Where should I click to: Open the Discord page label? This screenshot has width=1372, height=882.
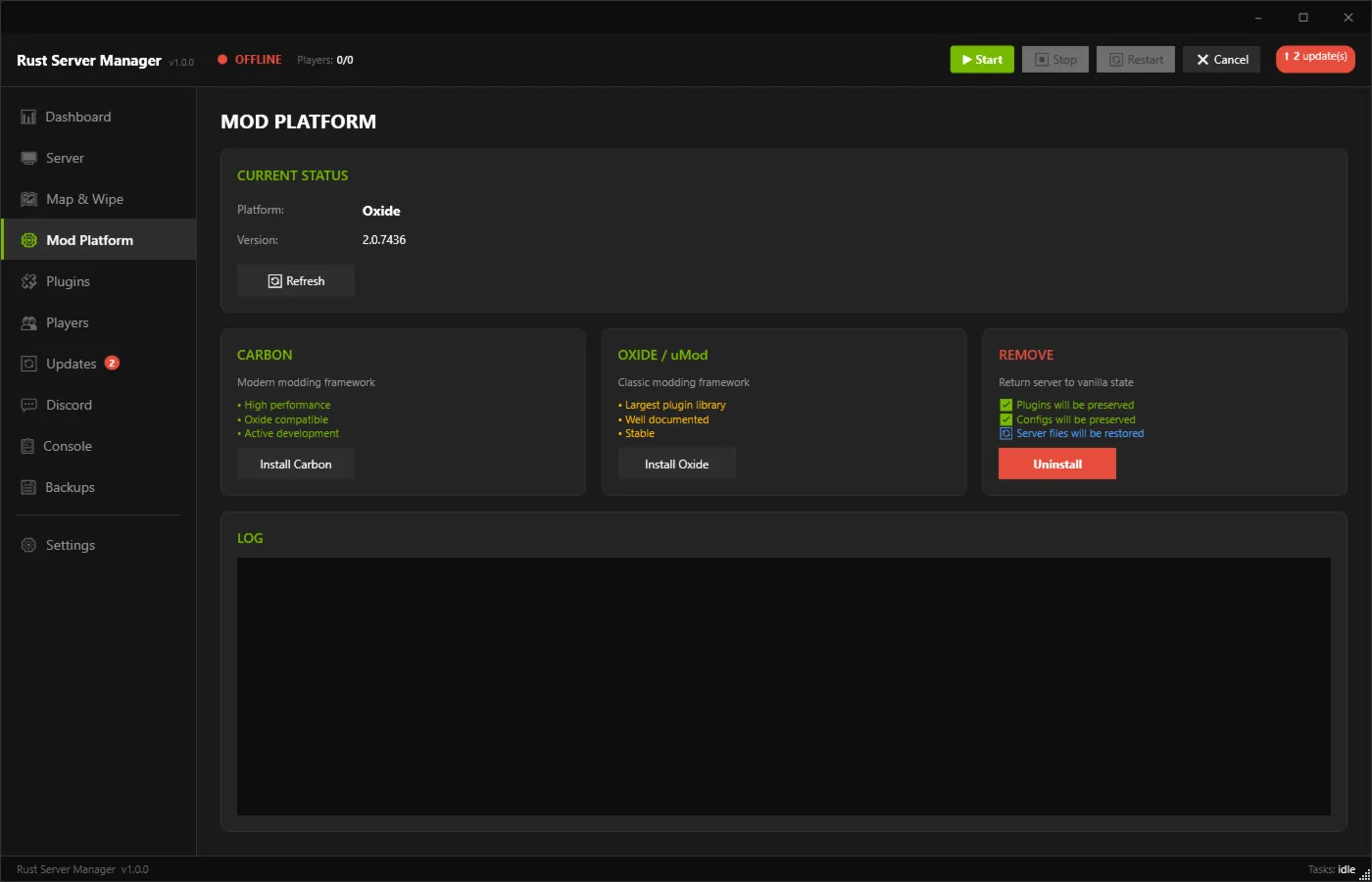[x=69, y=405]
